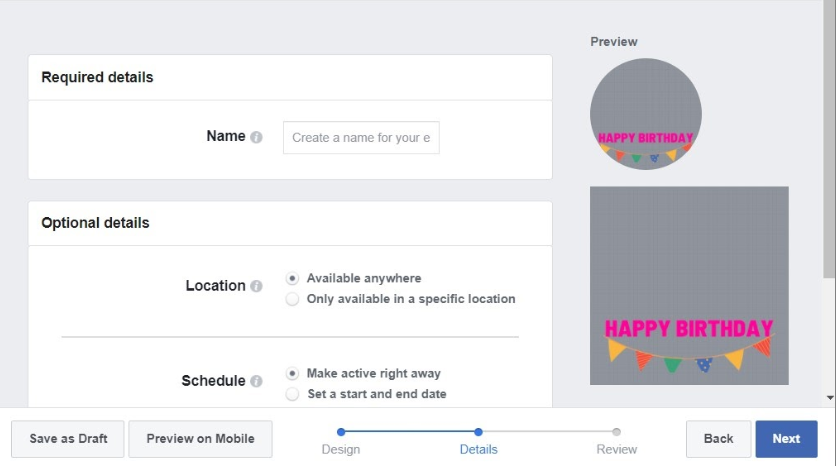
Task: Click the circular profile preview thumbnail
Action: point(646,114)
